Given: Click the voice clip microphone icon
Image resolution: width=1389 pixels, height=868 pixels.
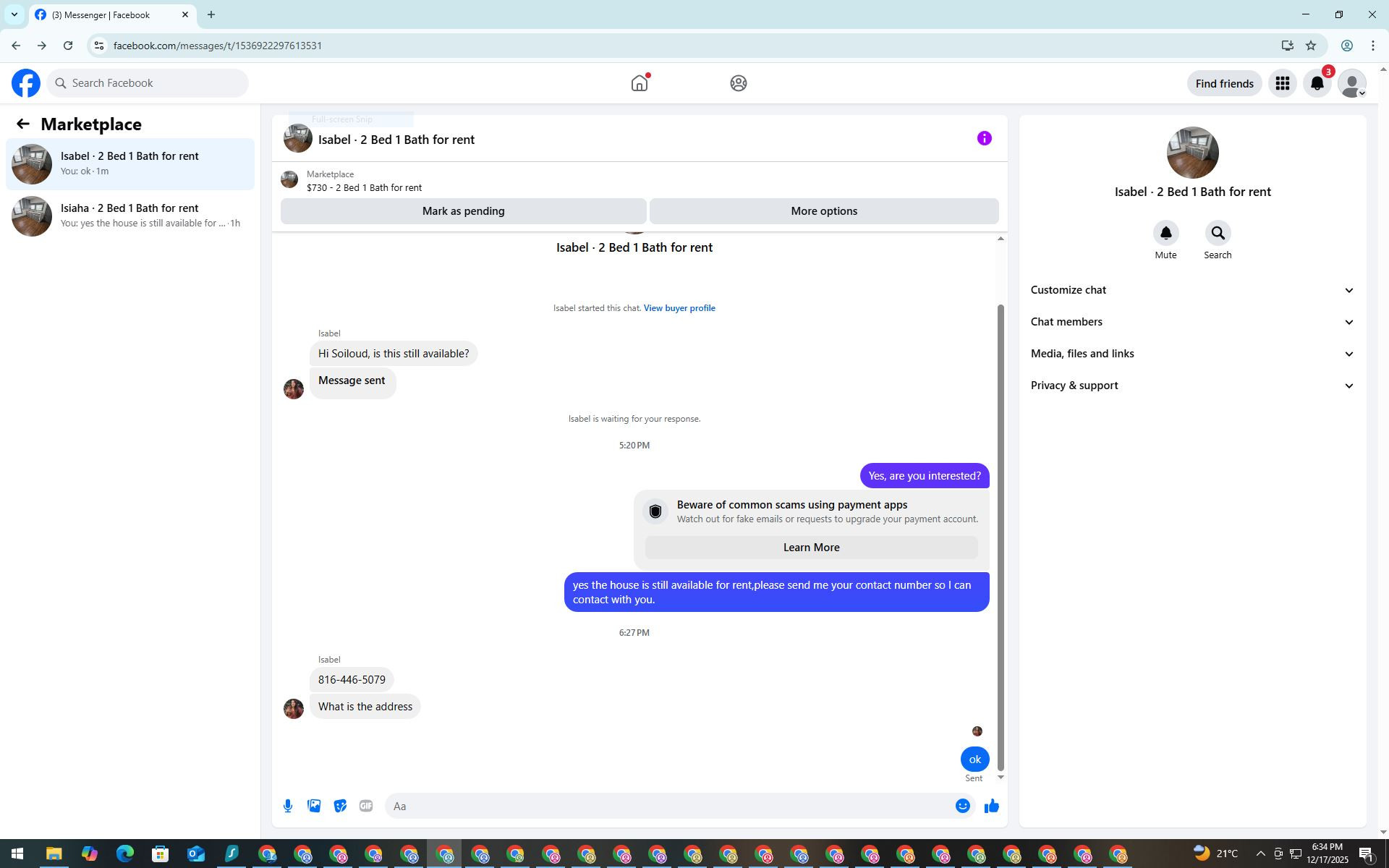Looking at the screenshot, I should 288,806.
